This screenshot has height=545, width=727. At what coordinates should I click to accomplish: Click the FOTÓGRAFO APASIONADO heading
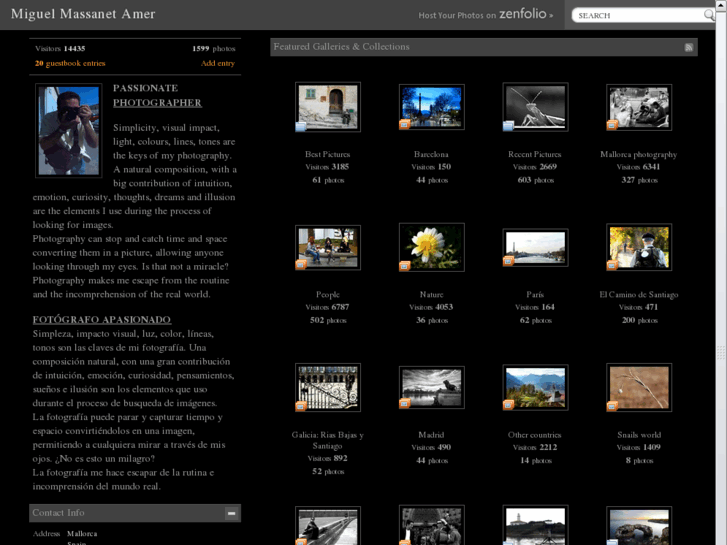(x=102, y=320)
